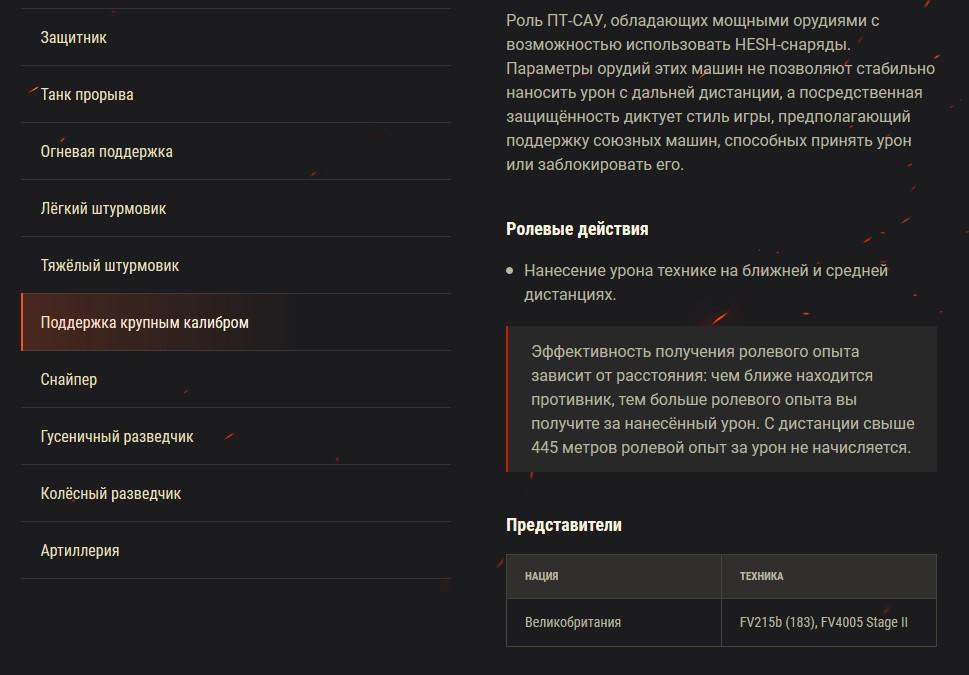This screenshot has height=675, width=969.
Task: Click the note about 445 метров distance
Action: pos(721,399)
